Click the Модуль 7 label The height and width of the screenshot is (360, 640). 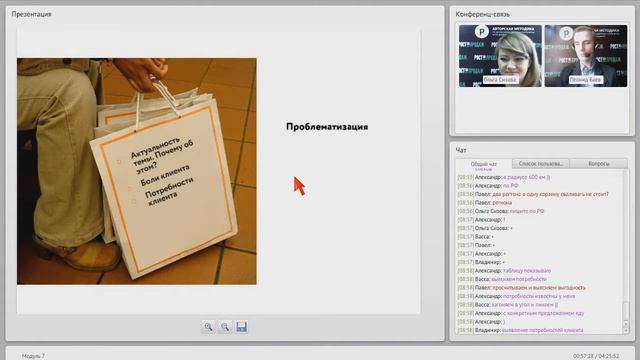(33, 356)
